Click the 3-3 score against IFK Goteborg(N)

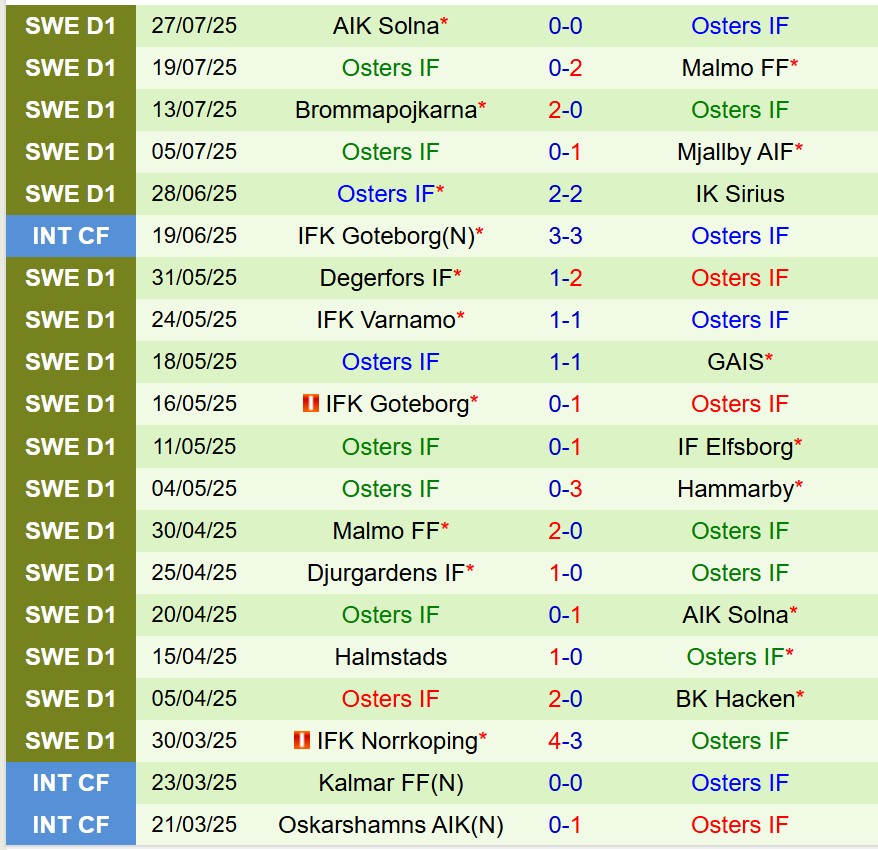(565, 236)
